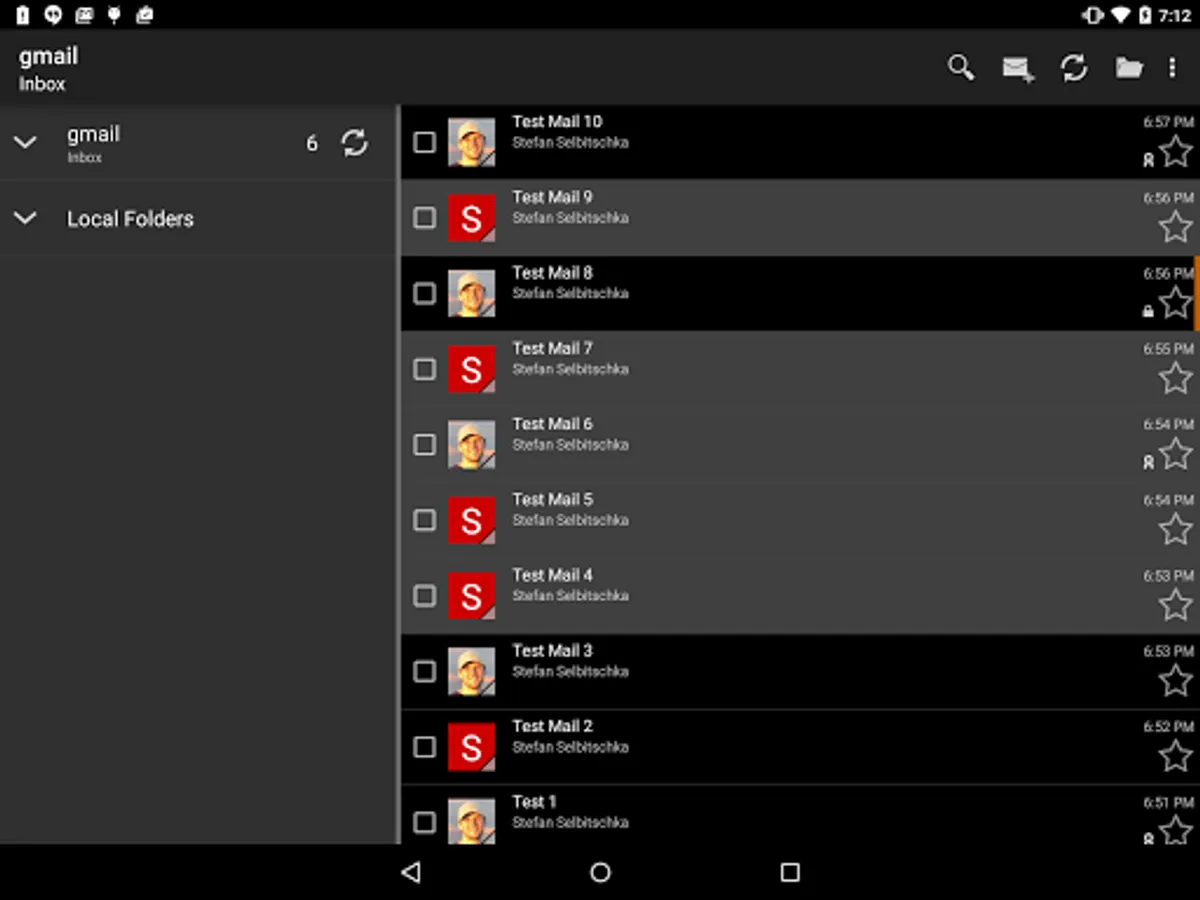
Task: Tap the battery icon in status bar
Action: pyautogui.click(x=1145, y=15)
